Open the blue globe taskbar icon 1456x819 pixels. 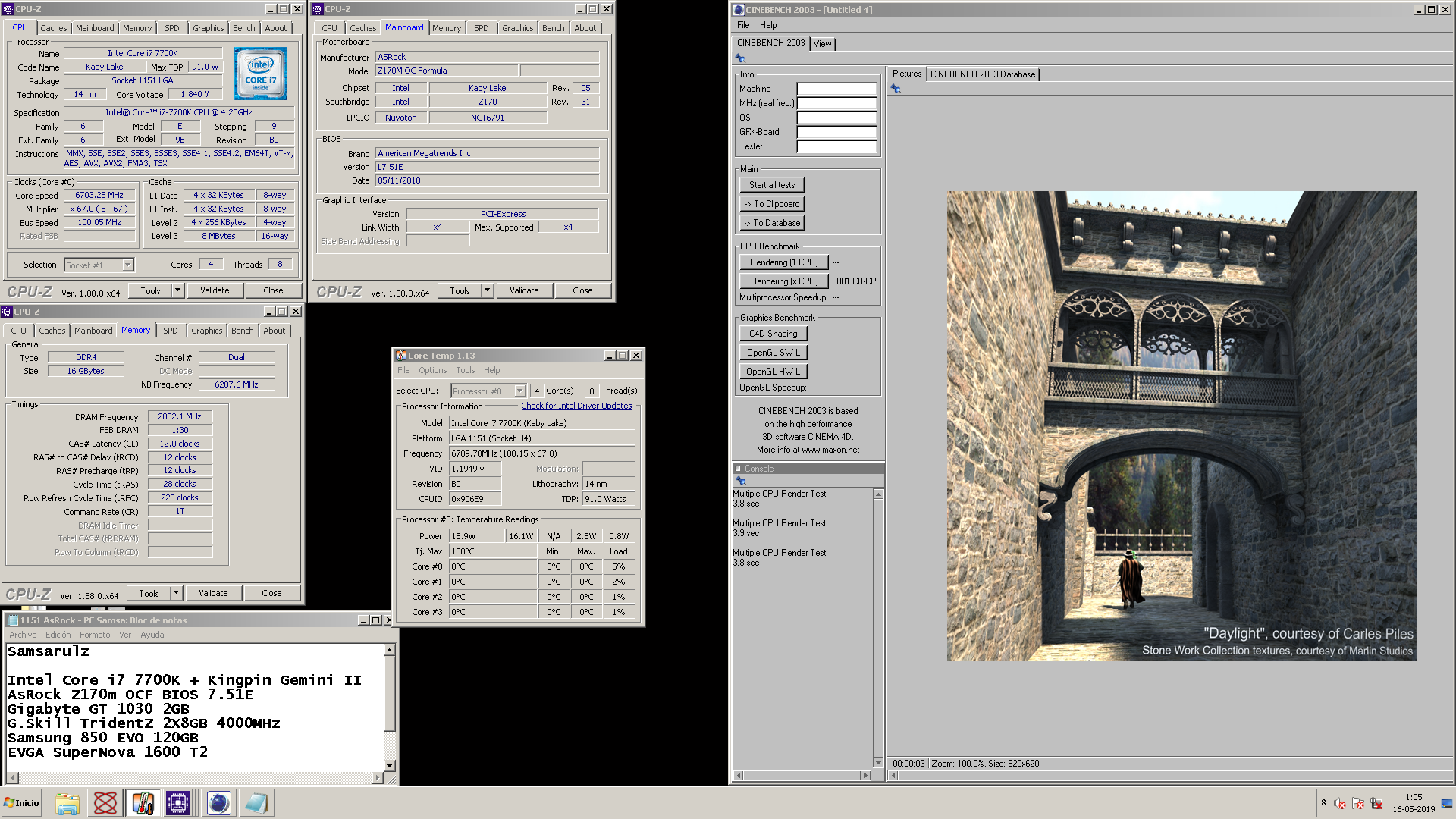coord(218,803)
